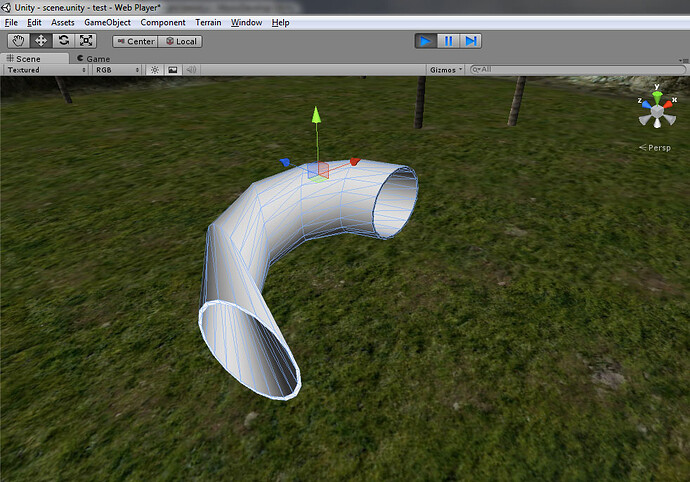Step forward one frame
The height and width of the screenshot is (482, 690).
(x=470, y=41)
